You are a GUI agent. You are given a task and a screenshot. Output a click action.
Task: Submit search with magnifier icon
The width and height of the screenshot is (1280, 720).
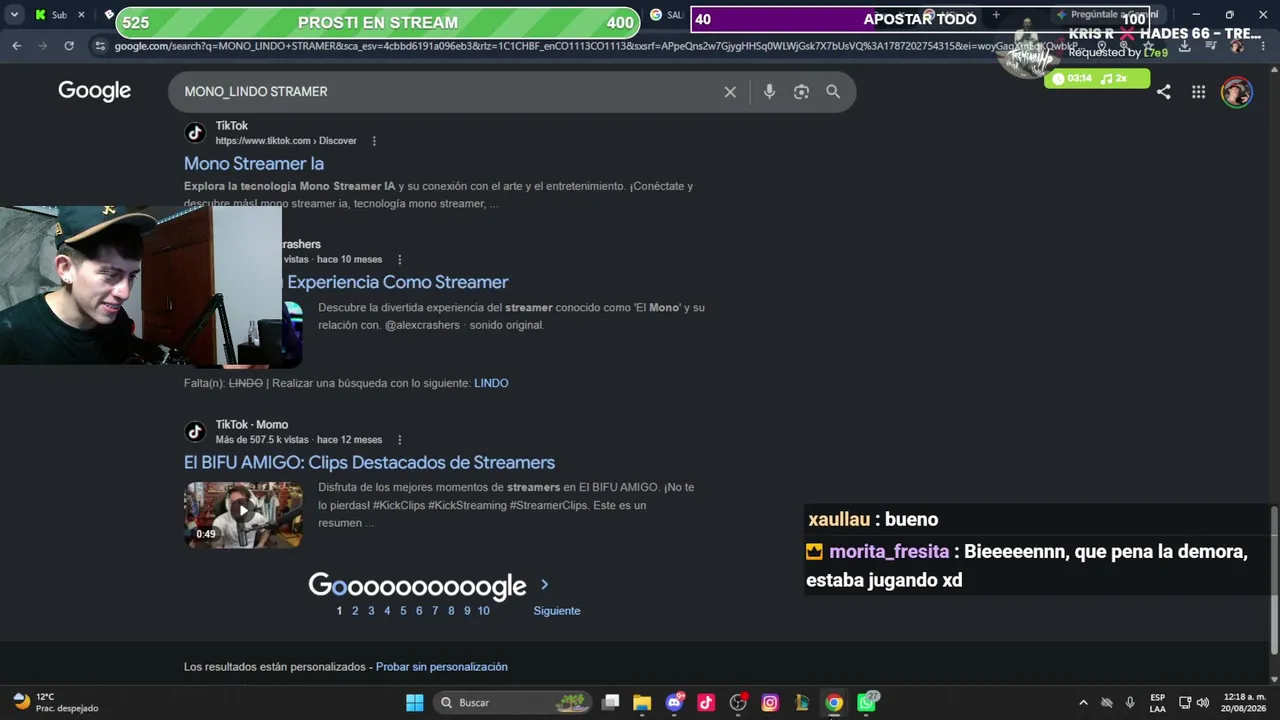coord(833,92)
